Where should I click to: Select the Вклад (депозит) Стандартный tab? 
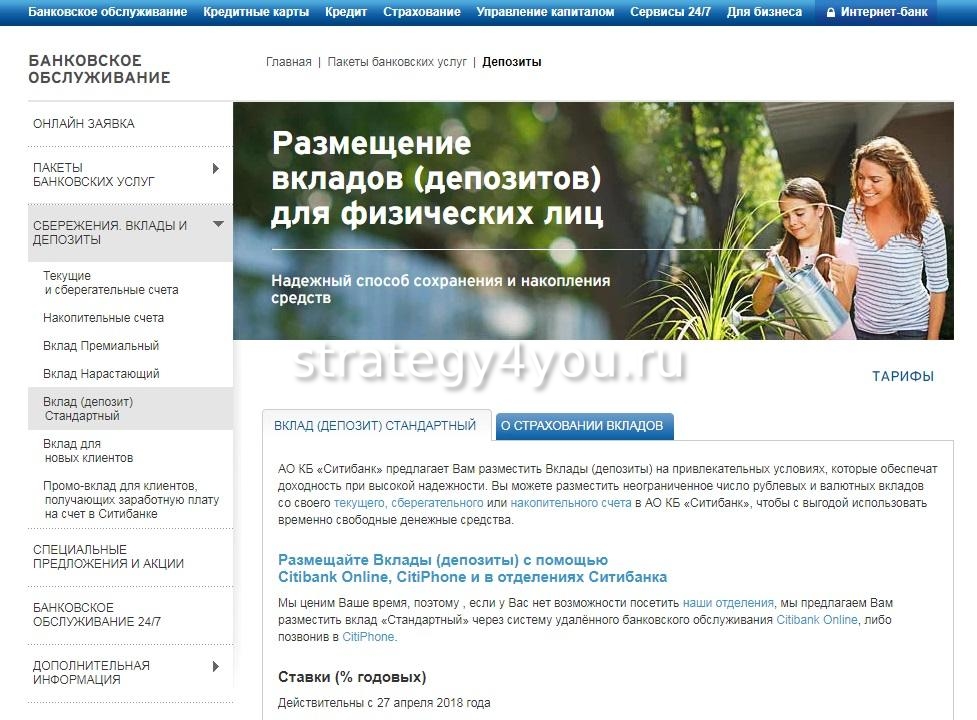(375, 426)
